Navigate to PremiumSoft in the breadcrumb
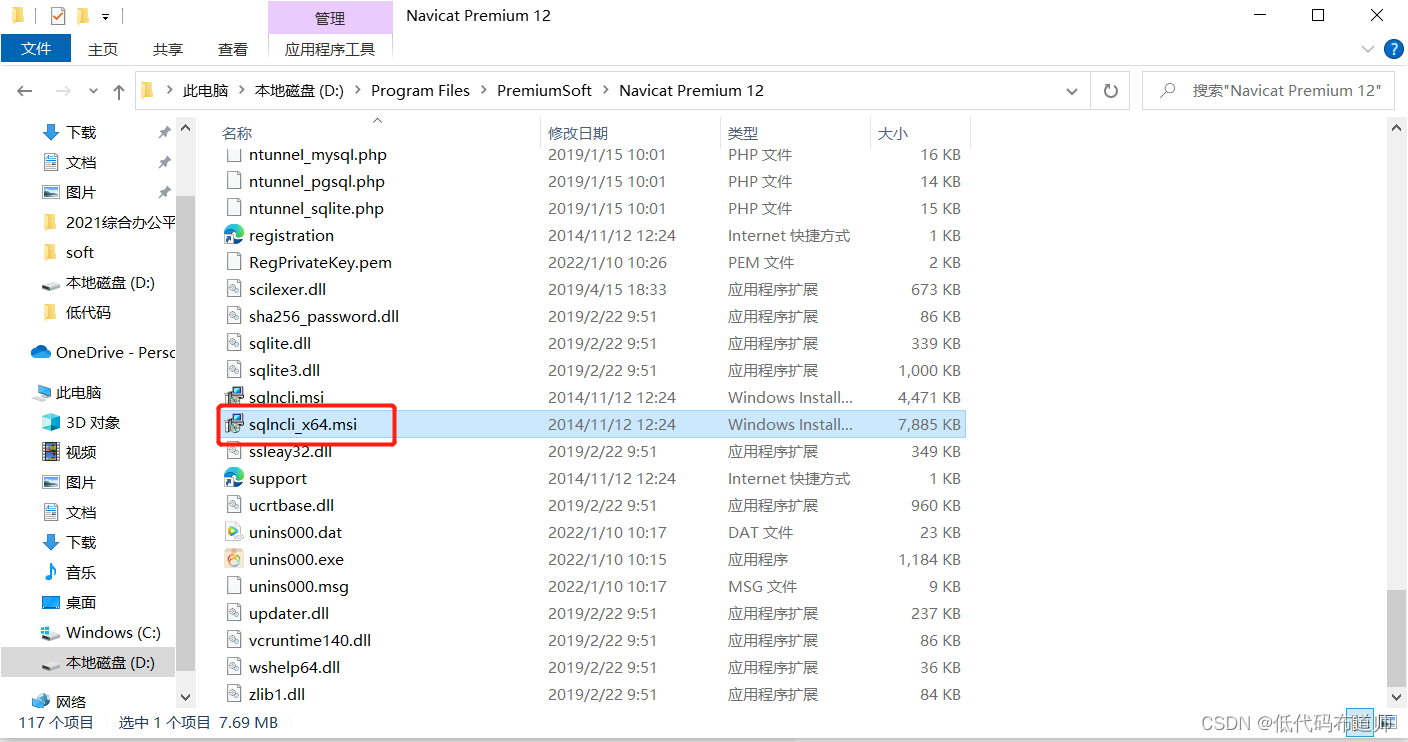The width and height of the screenshot is (1408, 742). [545, 91]
